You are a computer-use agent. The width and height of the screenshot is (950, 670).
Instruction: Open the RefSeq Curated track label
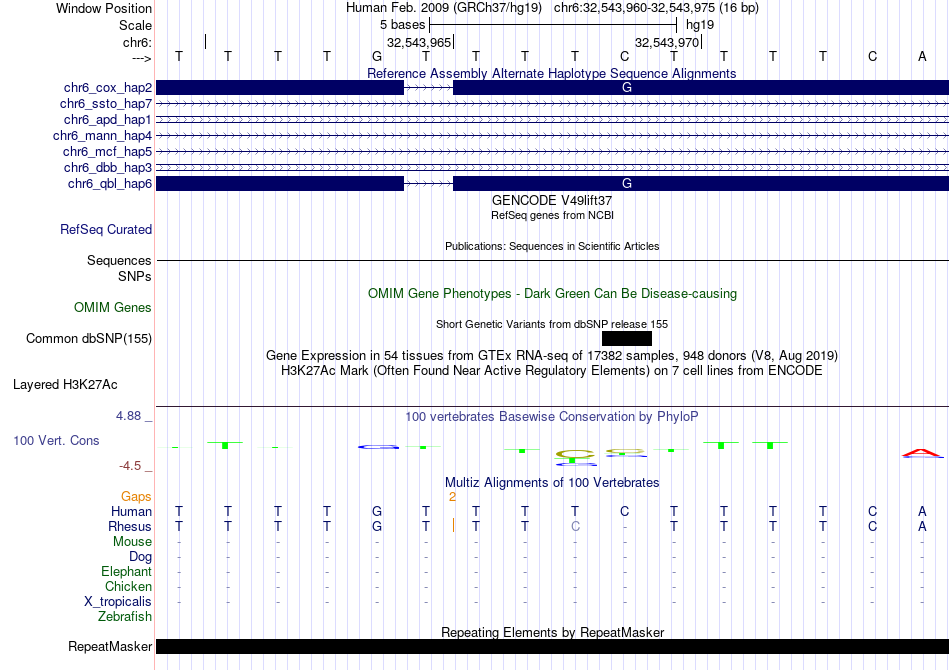coord(106,230)
